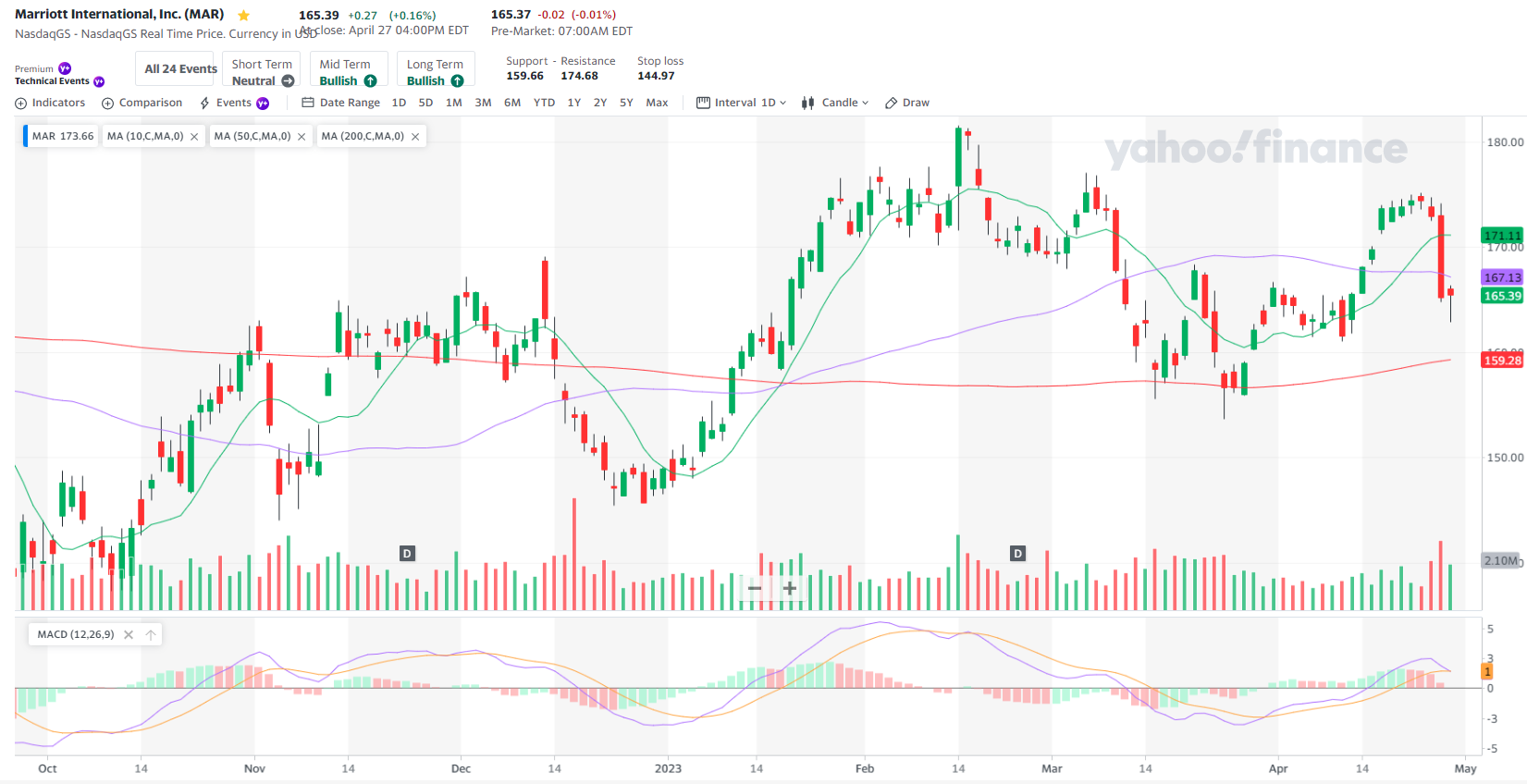Viewport: 1527px width, 784px height.
Task: Open the Date Range calendar icon
Action: [308, 103]
